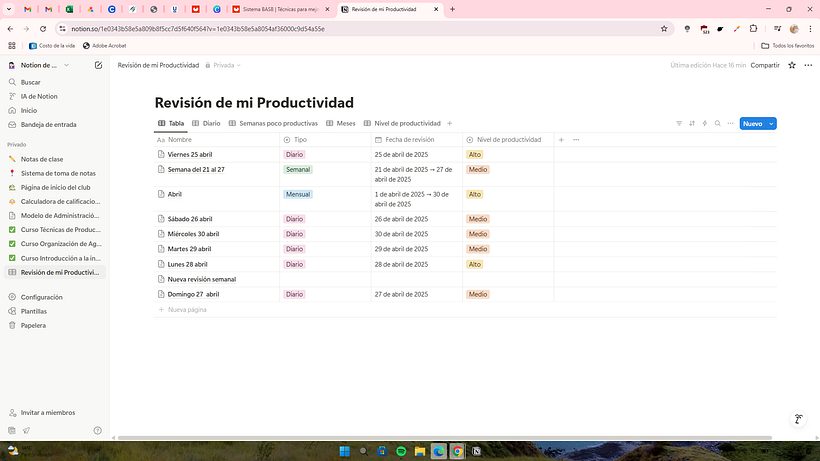Switch to the Diario view tab
Screen dimensions: 820x461
[206, 124]
